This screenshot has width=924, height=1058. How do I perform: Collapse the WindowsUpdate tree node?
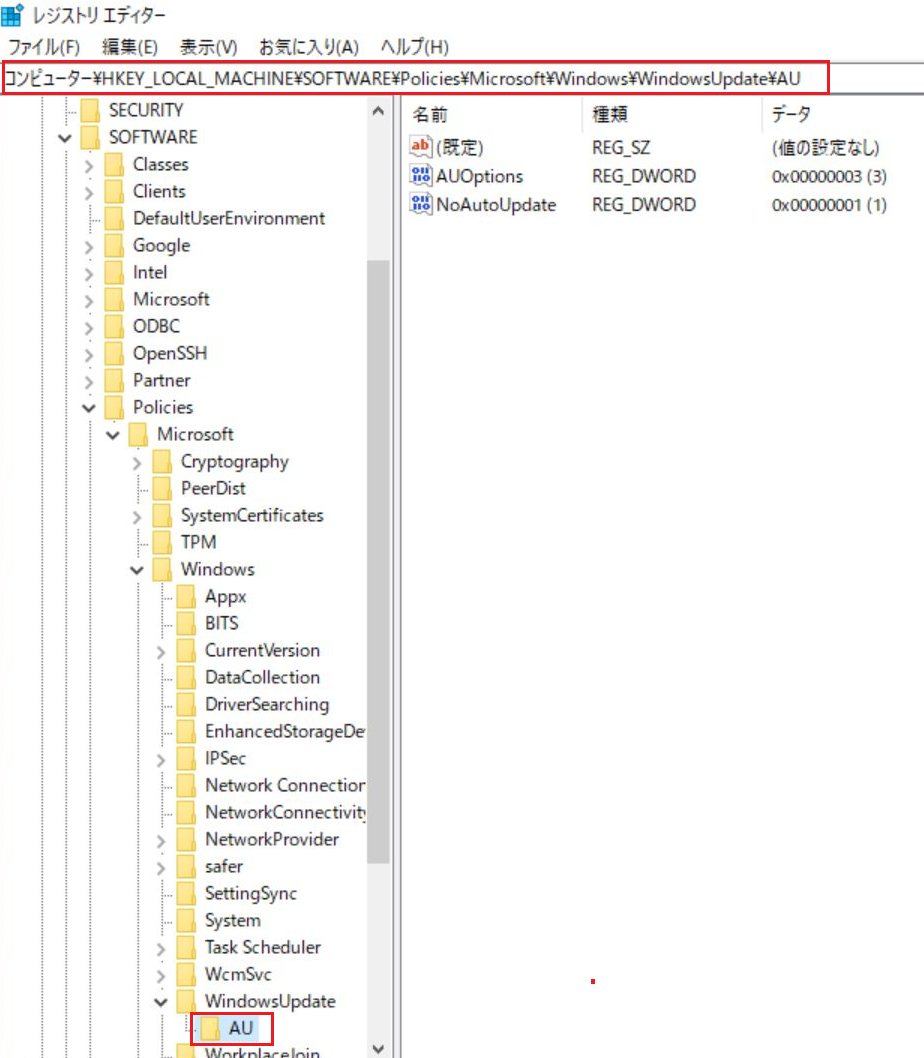coord(161,1001)
